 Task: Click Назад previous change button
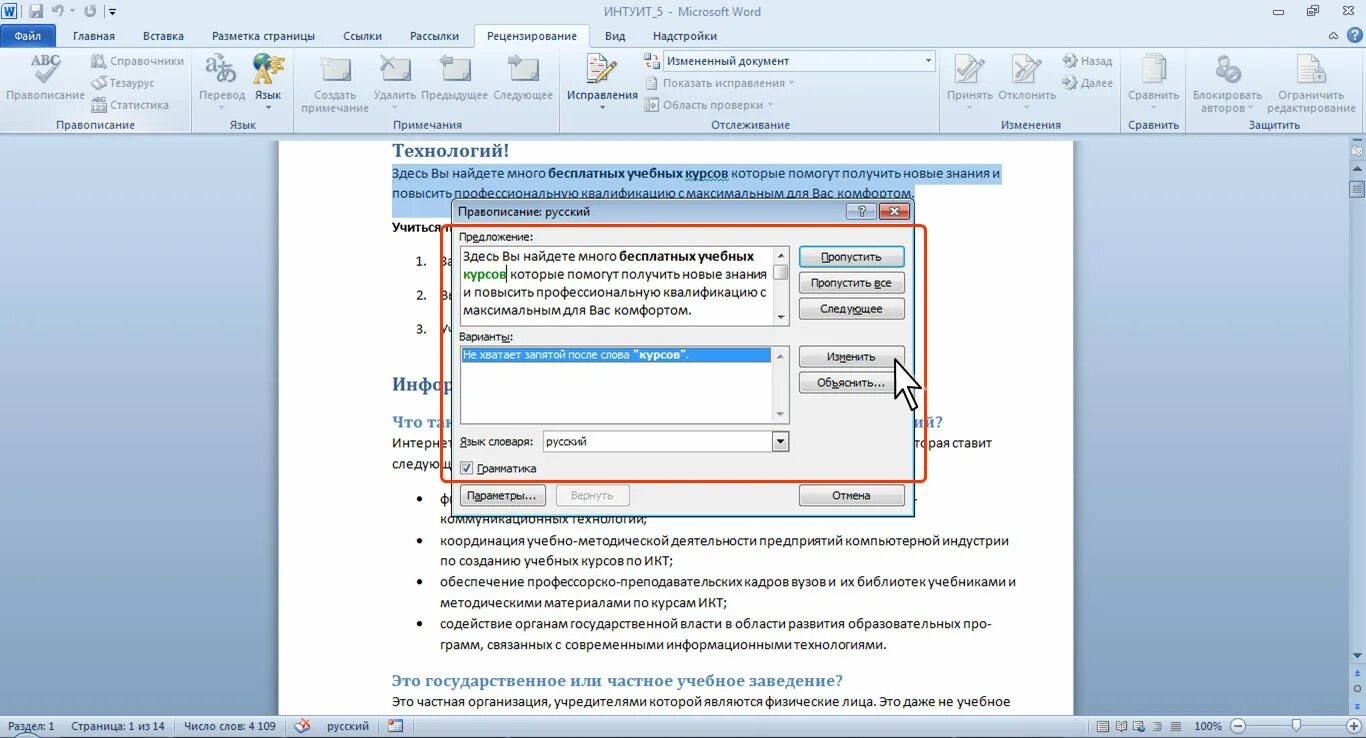click(1088, 61)
